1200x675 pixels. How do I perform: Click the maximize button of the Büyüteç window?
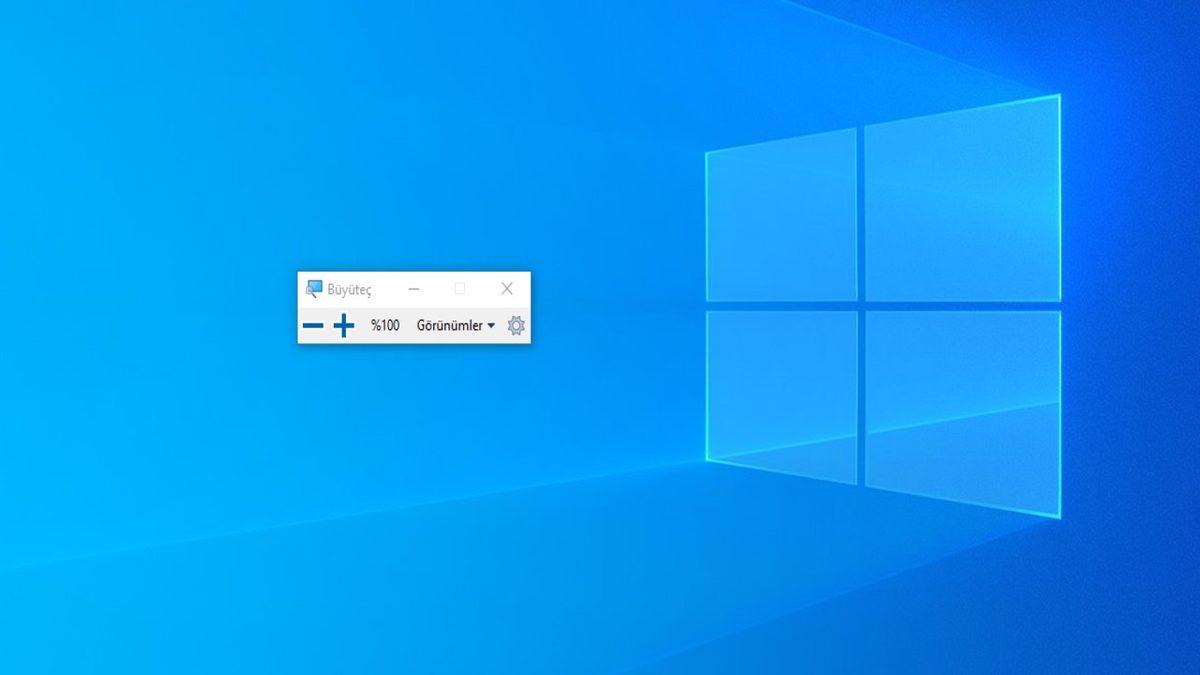[460, 288]
